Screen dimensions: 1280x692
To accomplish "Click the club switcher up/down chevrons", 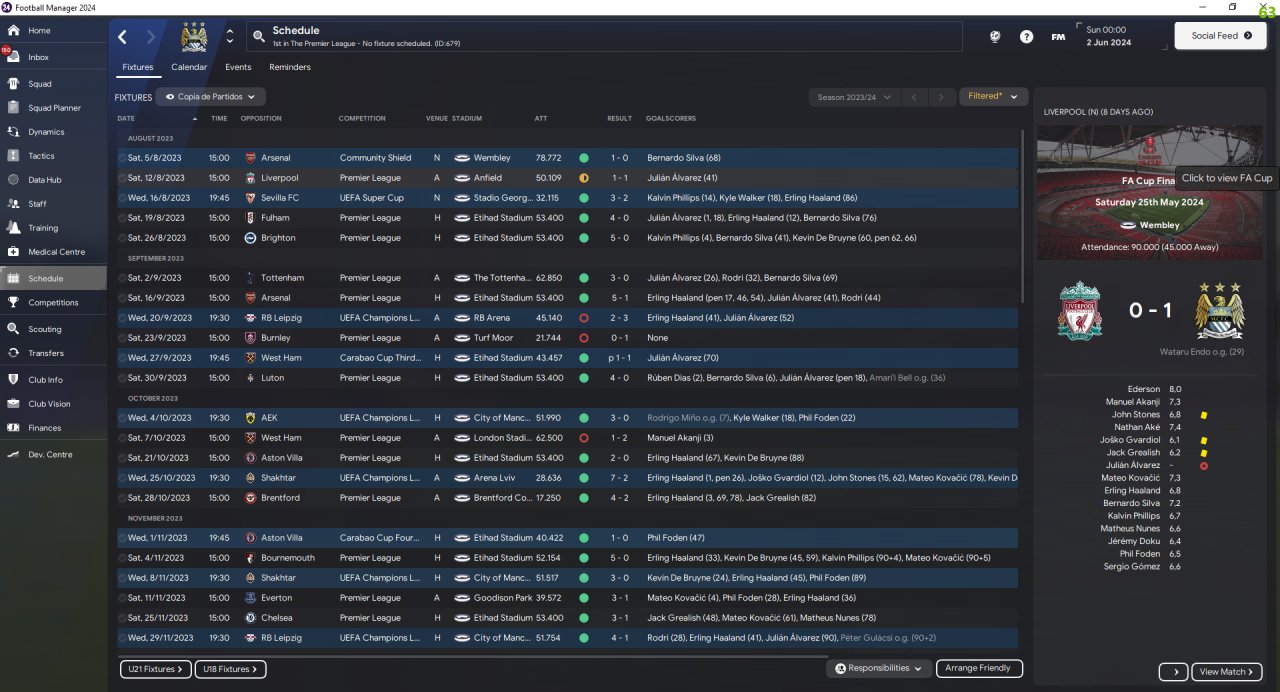I will click(230, 37).
